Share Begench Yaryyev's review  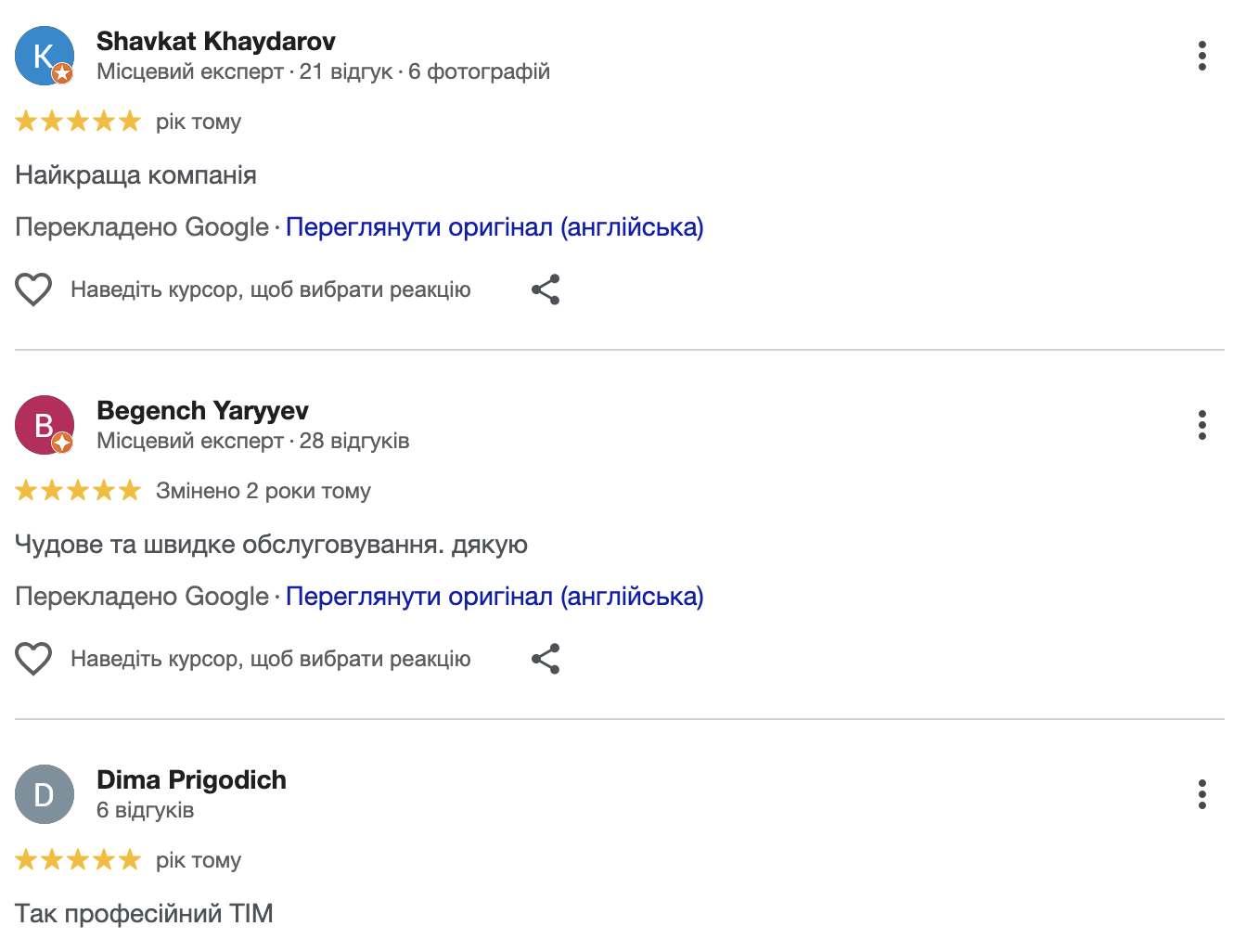546,659
